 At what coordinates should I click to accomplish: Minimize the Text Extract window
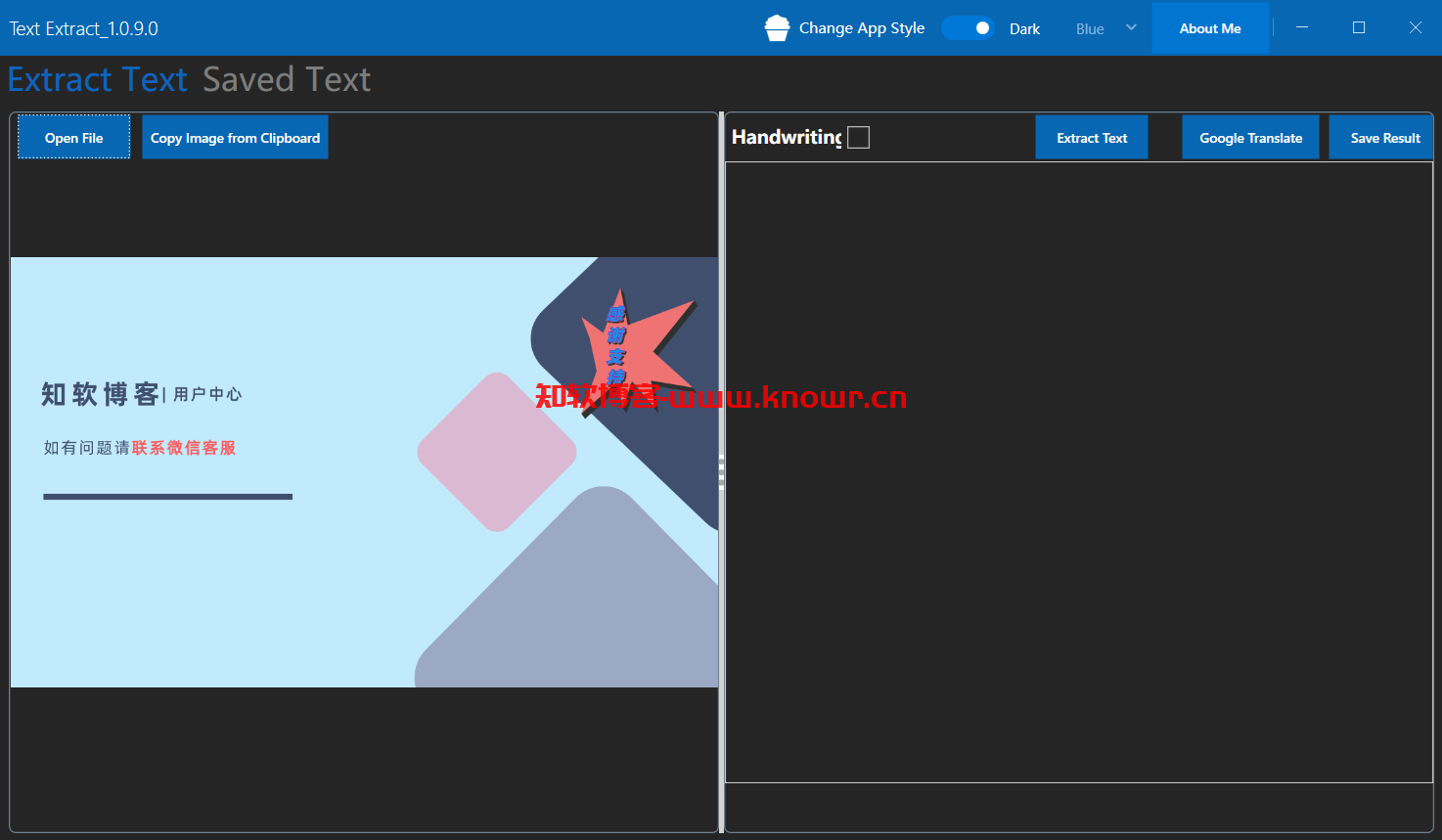point(1302,28)
